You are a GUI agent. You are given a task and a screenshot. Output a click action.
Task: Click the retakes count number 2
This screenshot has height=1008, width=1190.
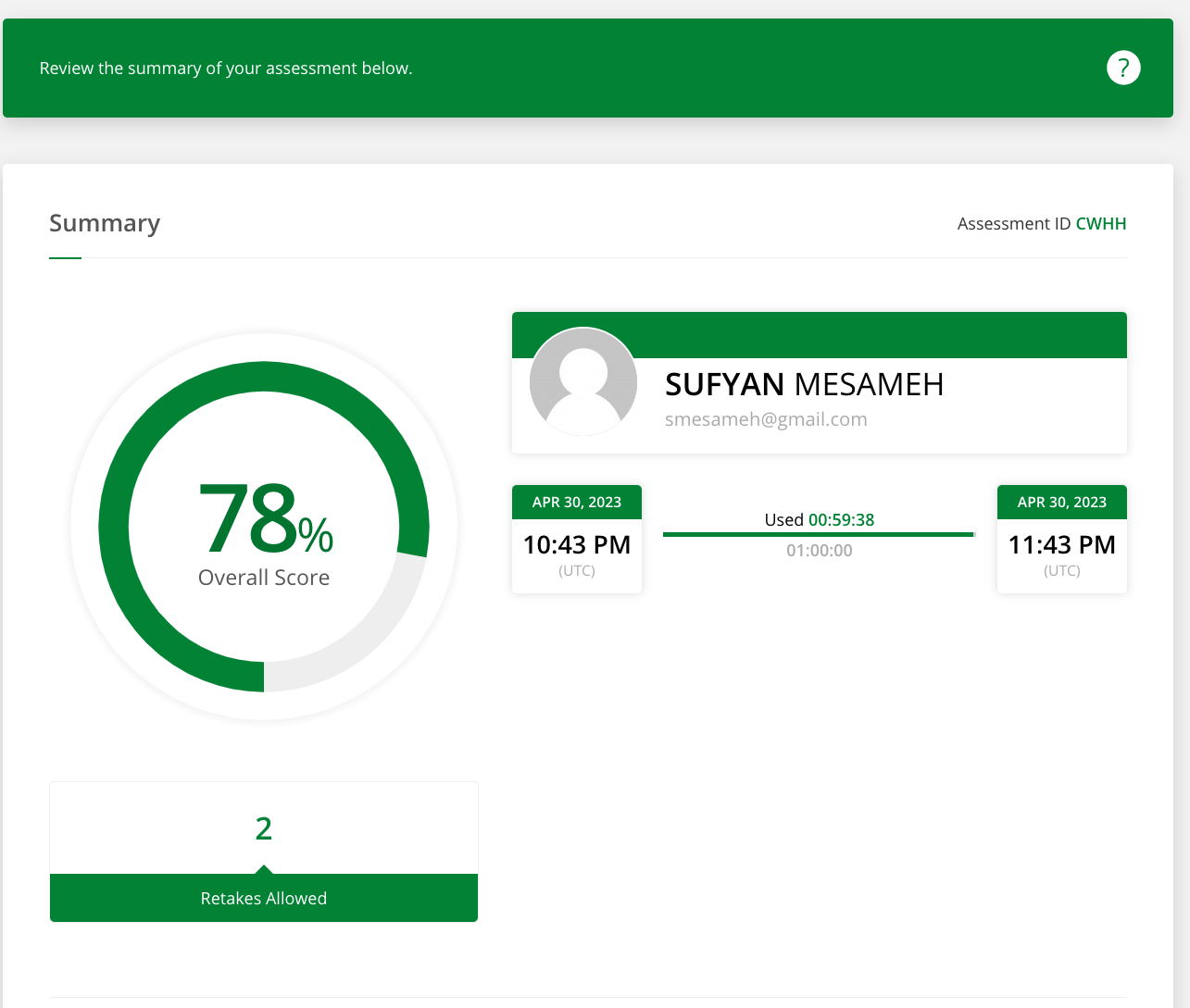click(x=264, y=828)
